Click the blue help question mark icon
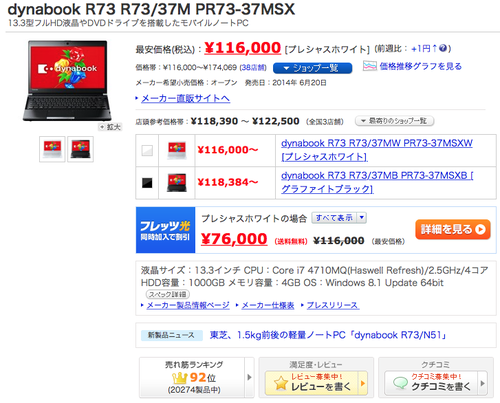The width and height of the screenshot is (500, 403). pyautogui.click(x=443, y=48)
